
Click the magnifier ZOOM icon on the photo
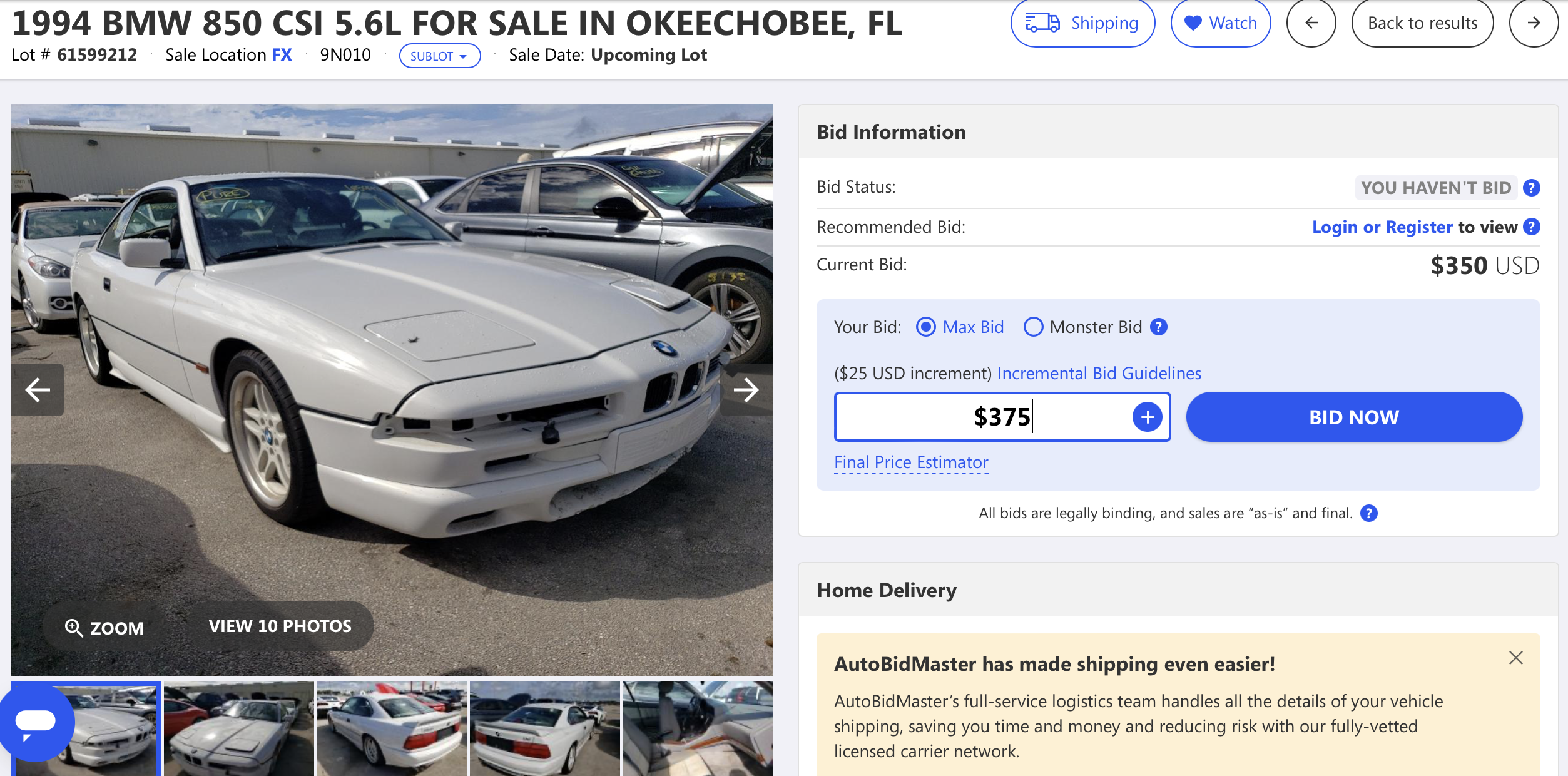75,627
